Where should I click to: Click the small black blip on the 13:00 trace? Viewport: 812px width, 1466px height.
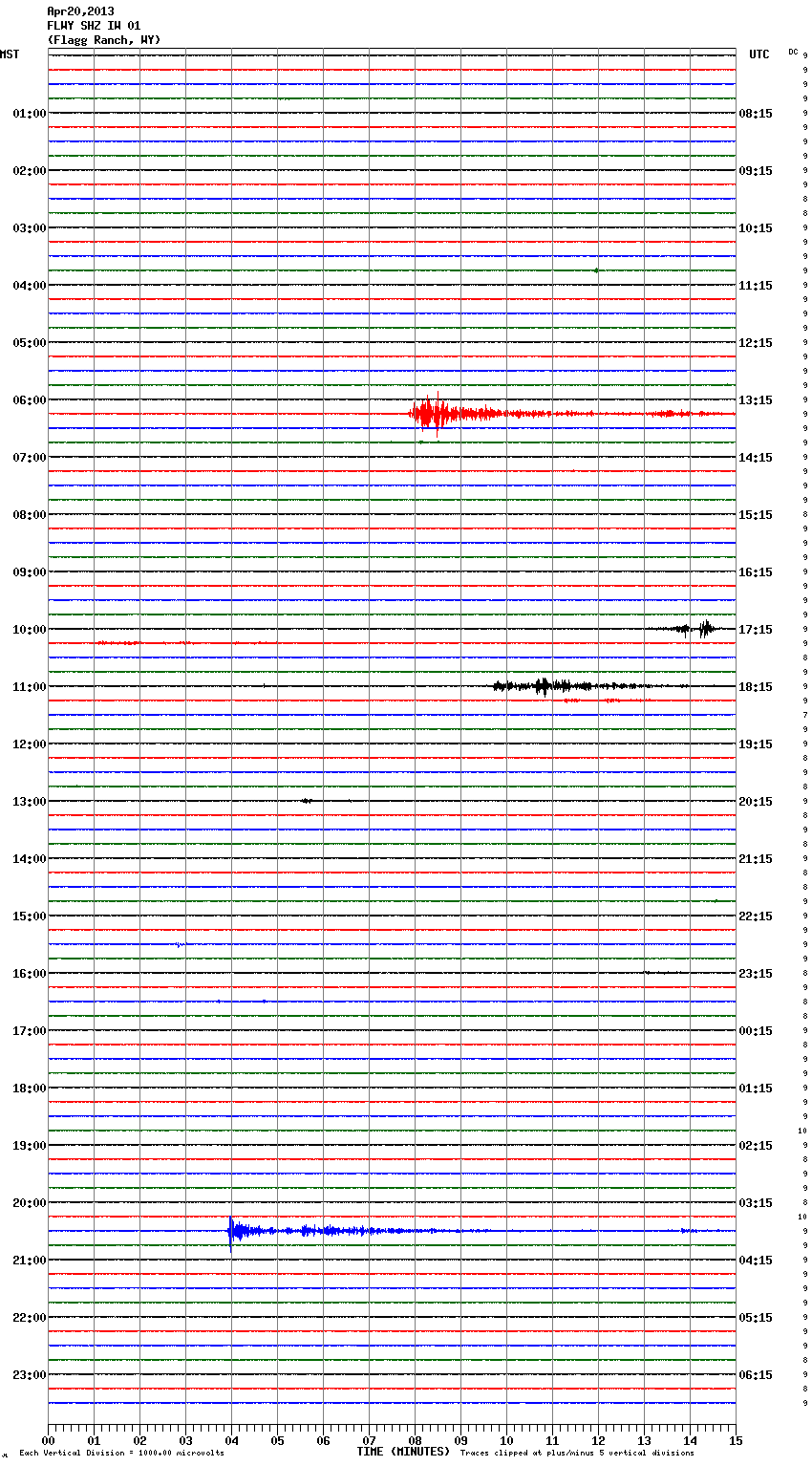306,801
